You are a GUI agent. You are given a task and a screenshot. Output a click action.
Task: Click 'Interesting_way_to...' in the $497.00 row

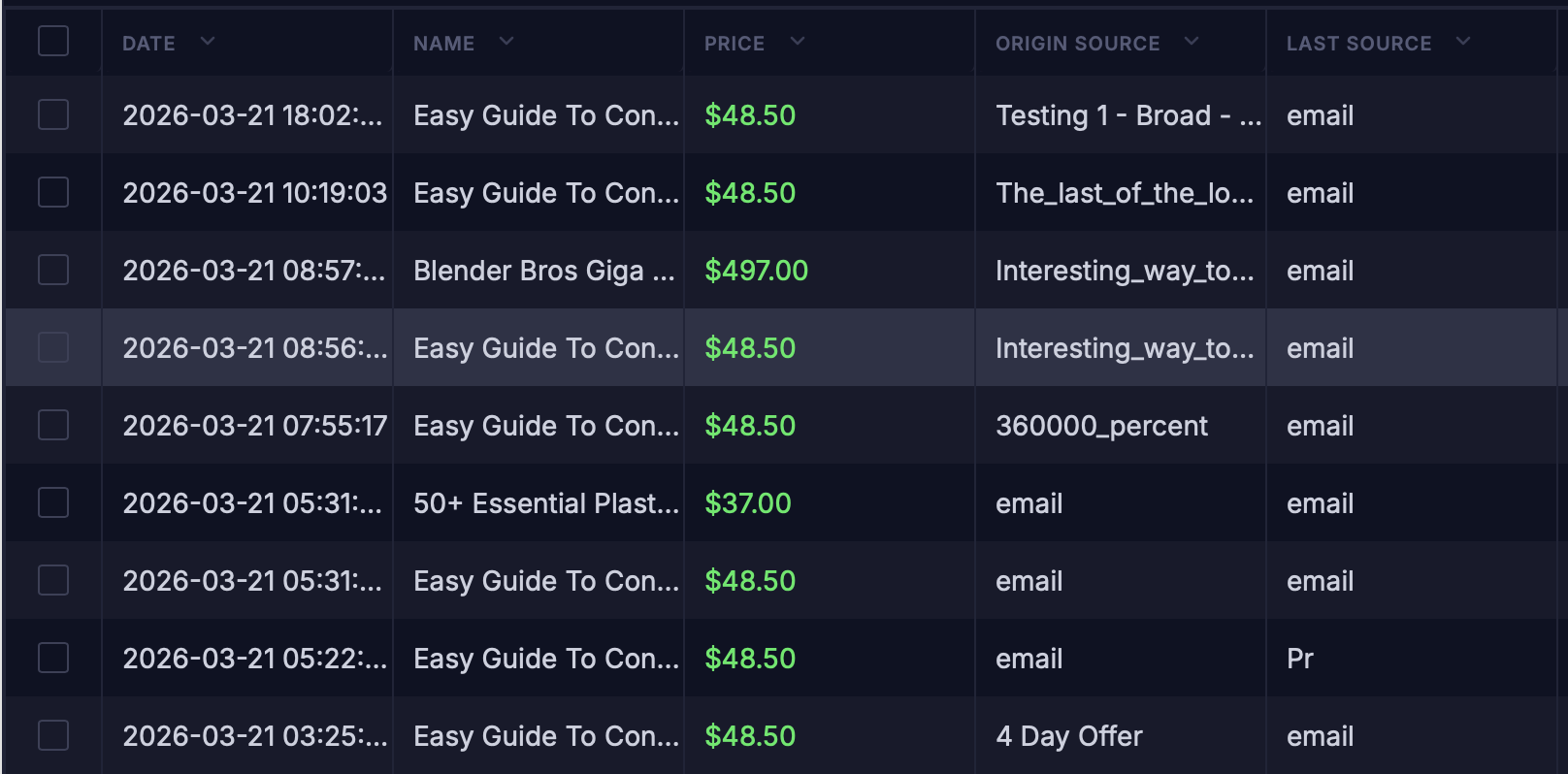coord(1125,271)
